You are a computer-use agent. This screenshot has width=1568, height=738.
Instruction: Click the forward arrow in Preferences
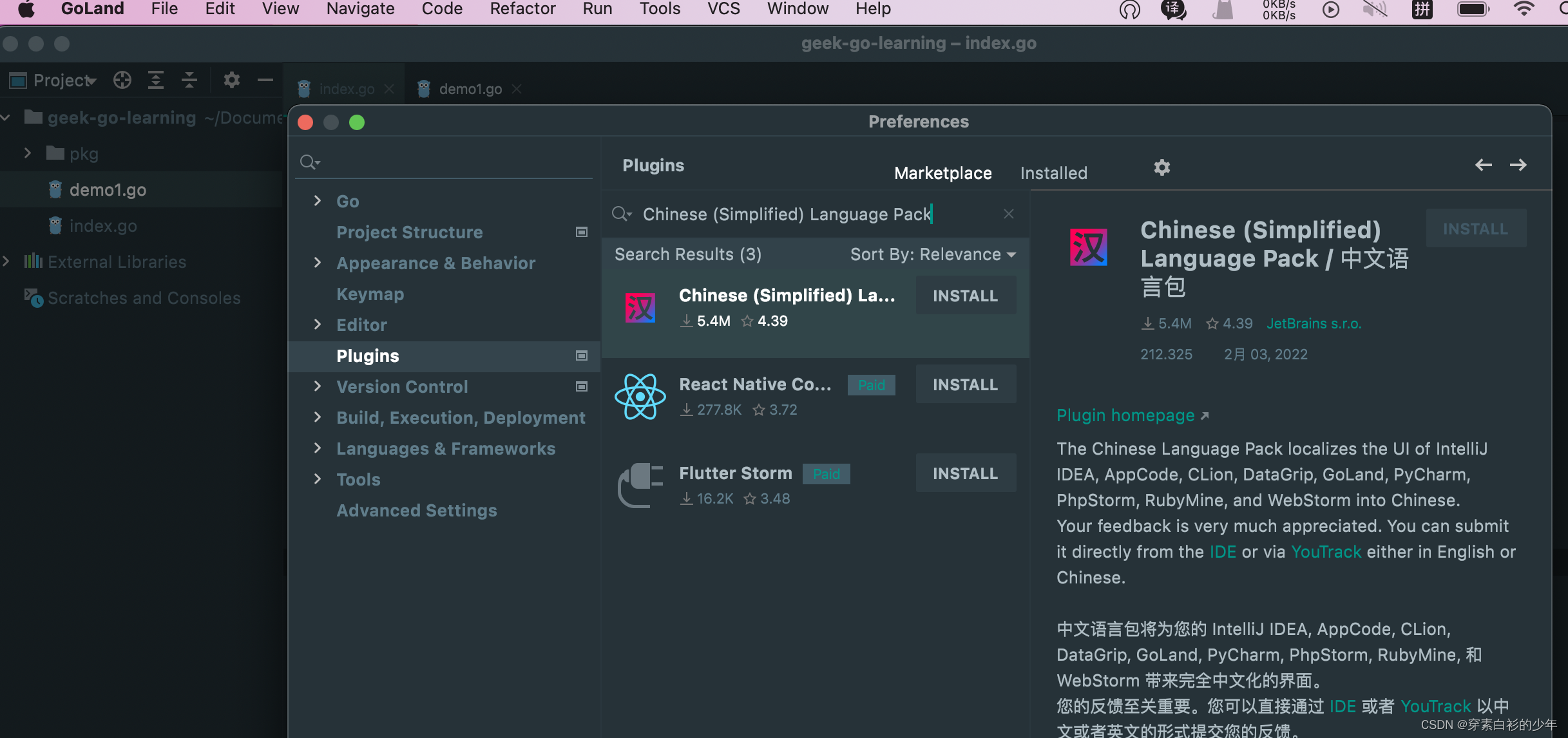pyautogui.click(x=1518, y=166)
